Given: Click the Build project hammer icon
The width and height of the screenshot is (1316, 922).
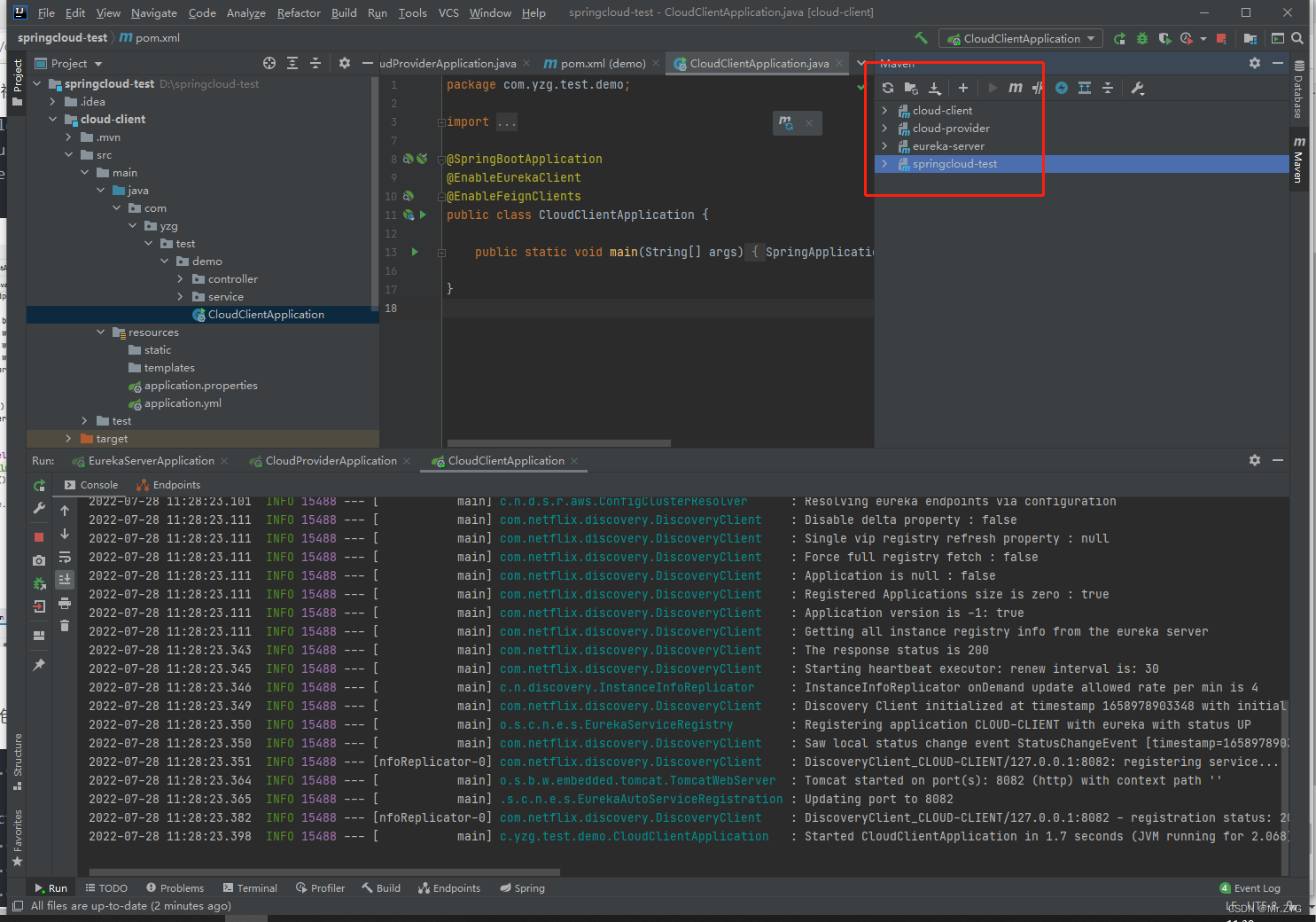Looking at the screenshot, I should [921, 38].
